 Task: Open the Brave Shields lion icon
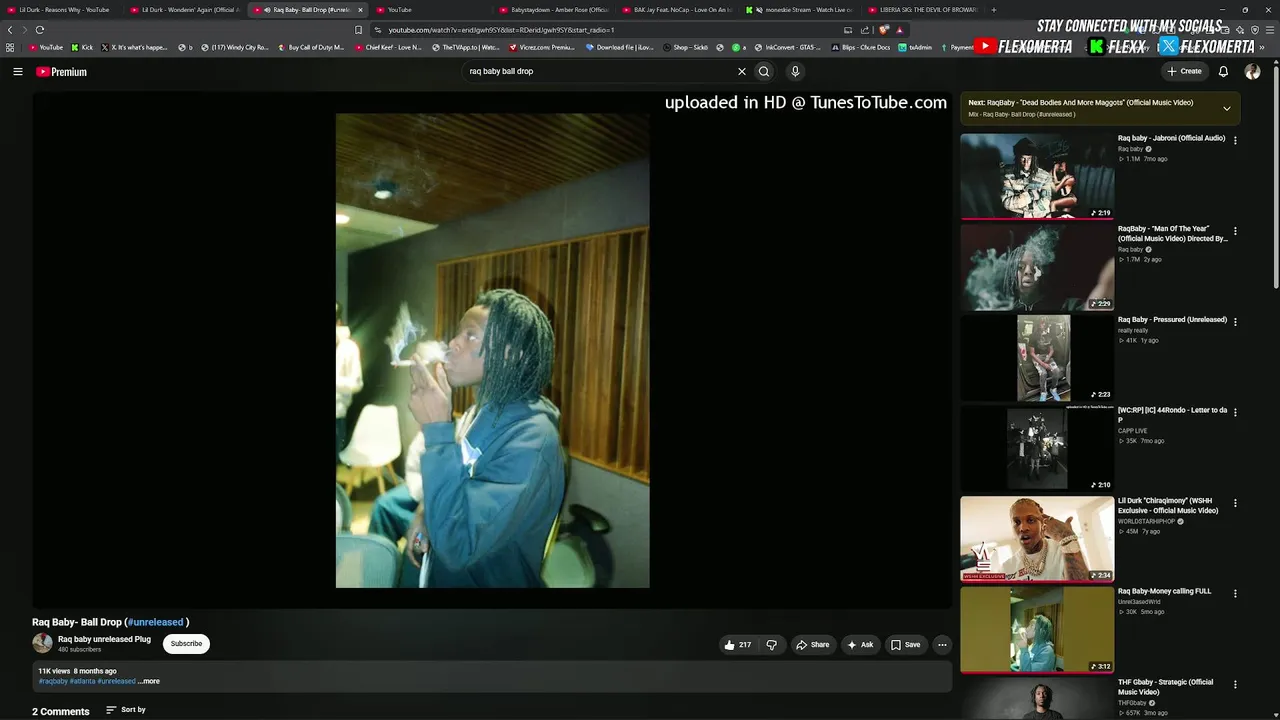click(884, 30)
